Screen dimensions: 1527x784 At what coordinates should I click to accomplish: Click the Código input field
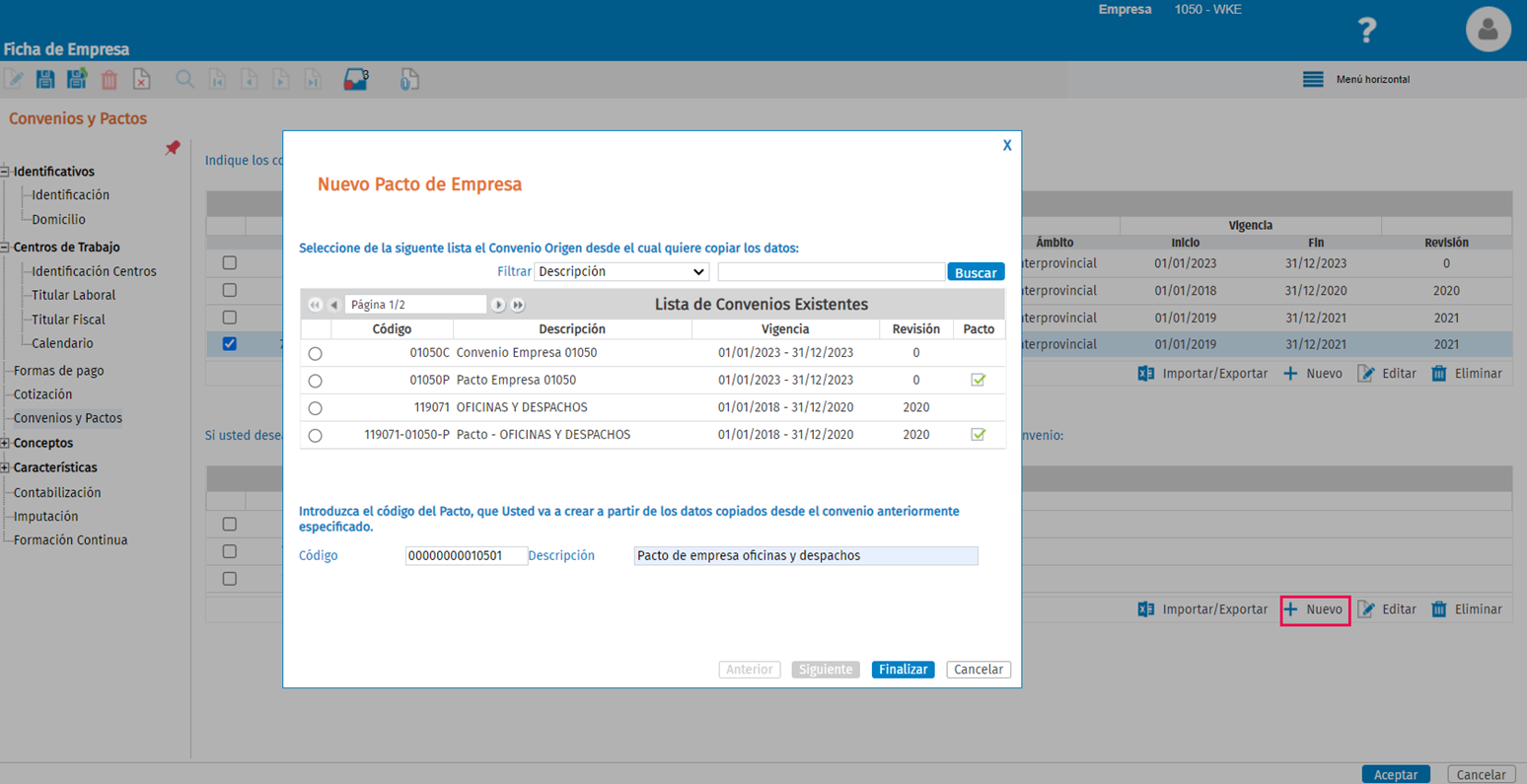point(466,556)
